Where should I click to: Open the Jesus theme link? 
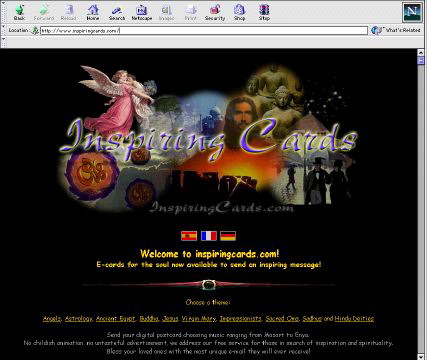click(170, 318)
